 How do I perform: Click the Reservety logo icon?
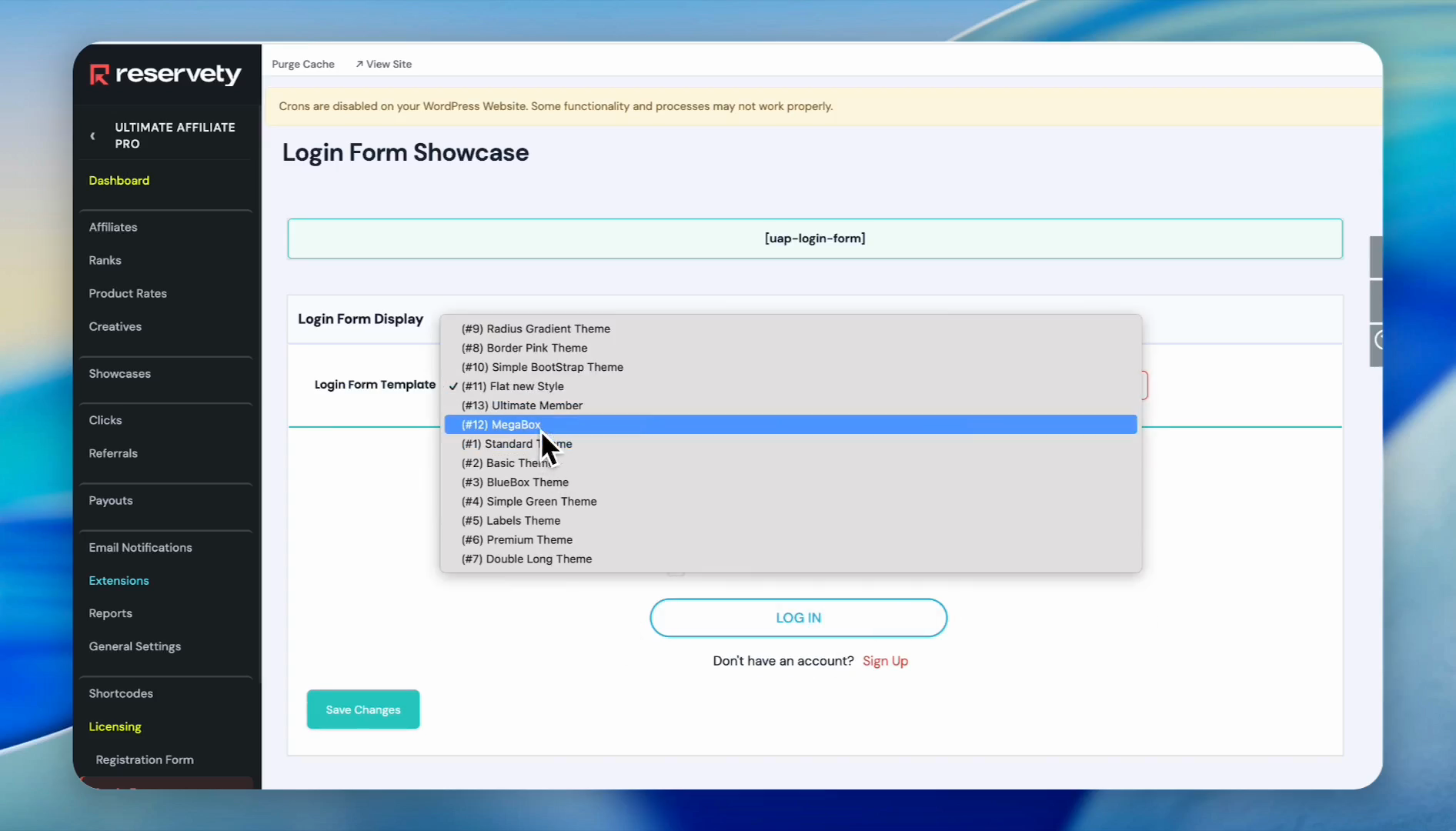point(99,75)
